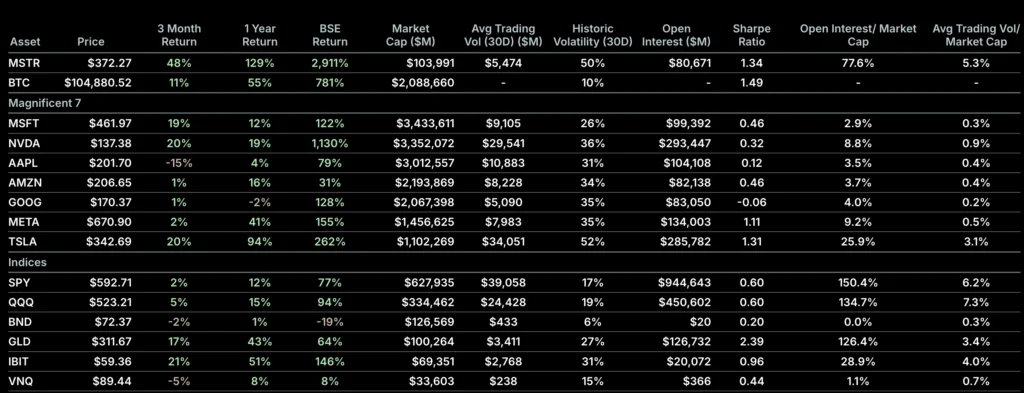Image resolution: width=1024 pixels, height=393 pixels.
Task: Select the BTC price $104,880.52 cell
Action: click(98, 83)
